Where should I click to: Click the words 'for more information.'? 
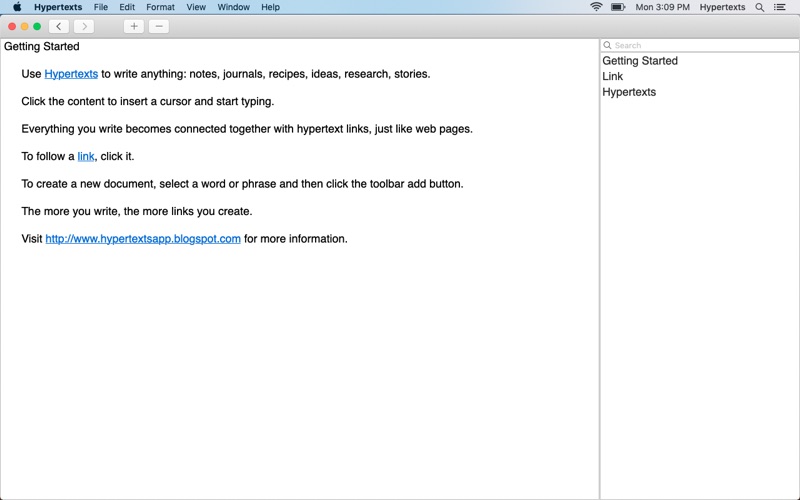(x=295, y=239)
